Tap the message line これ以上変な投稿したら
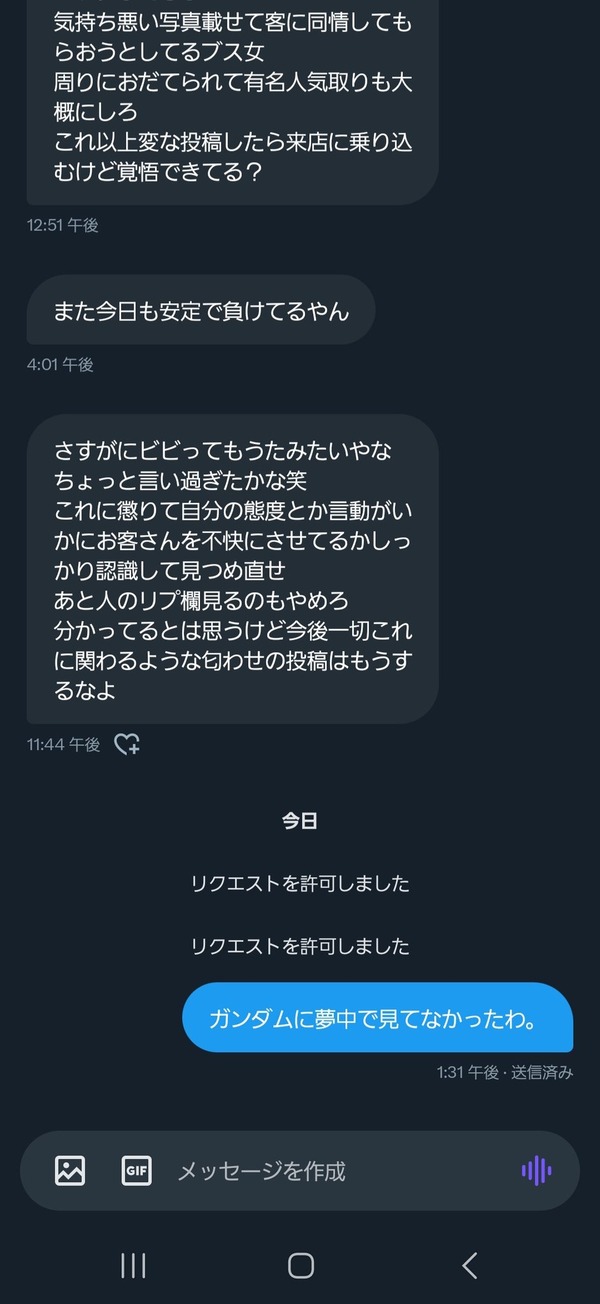Image resolution: width=600 pixels, height=1304 pixels. coord(233,142)
